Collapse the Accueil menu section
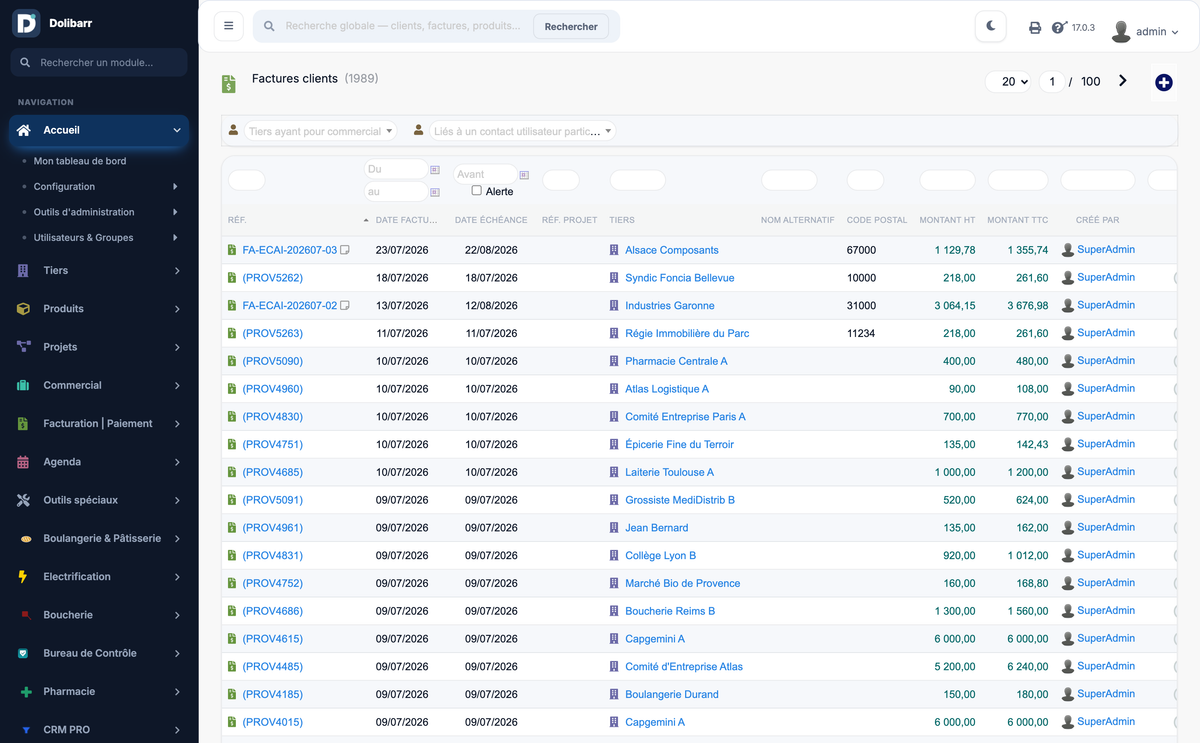Image resolution: width=1200 pixels, height=743 pixels. pyautogui.click(x=99, y=130)
